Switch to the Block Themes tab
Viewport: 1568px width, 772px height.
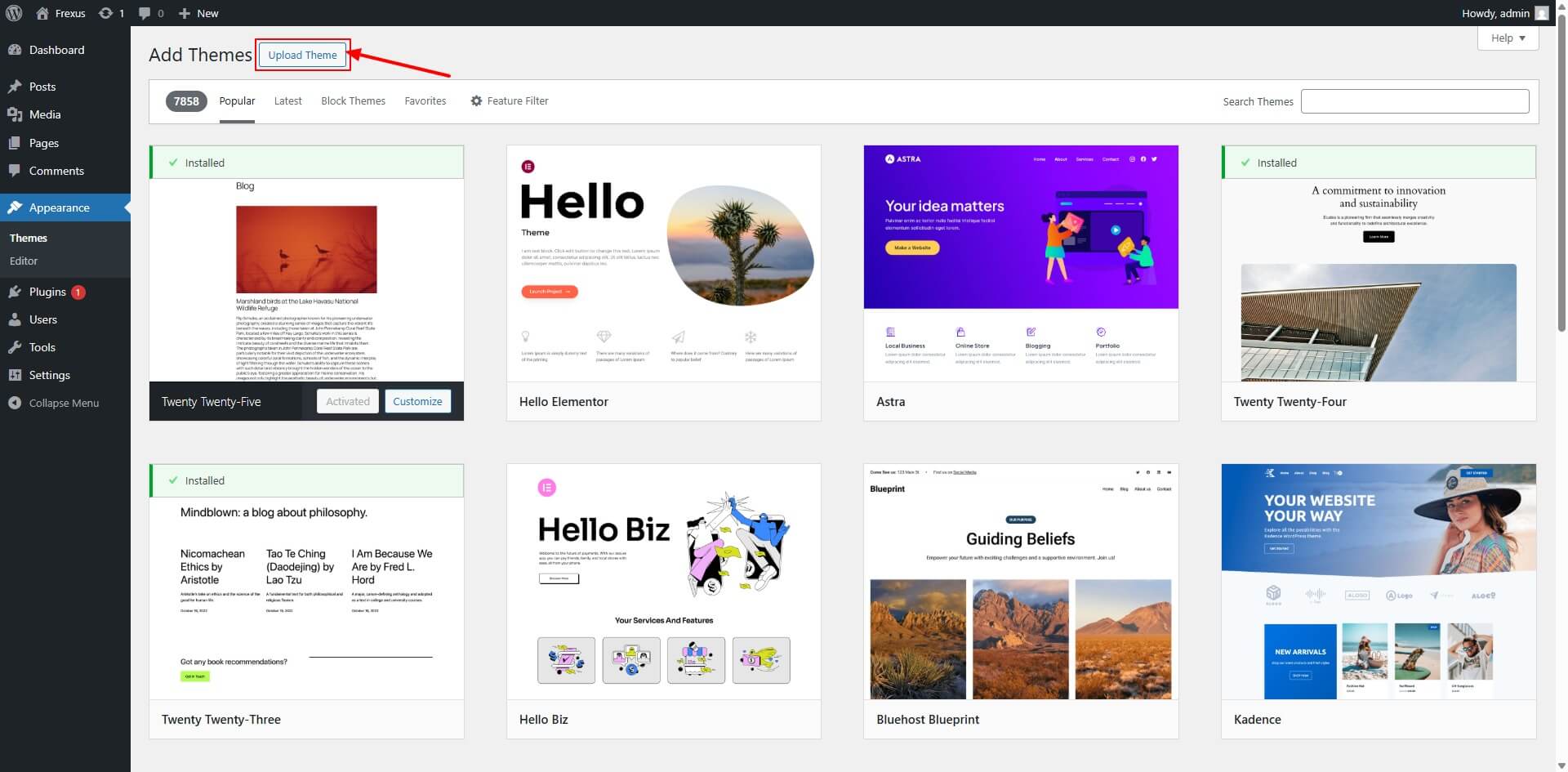[x=353, y=100]
